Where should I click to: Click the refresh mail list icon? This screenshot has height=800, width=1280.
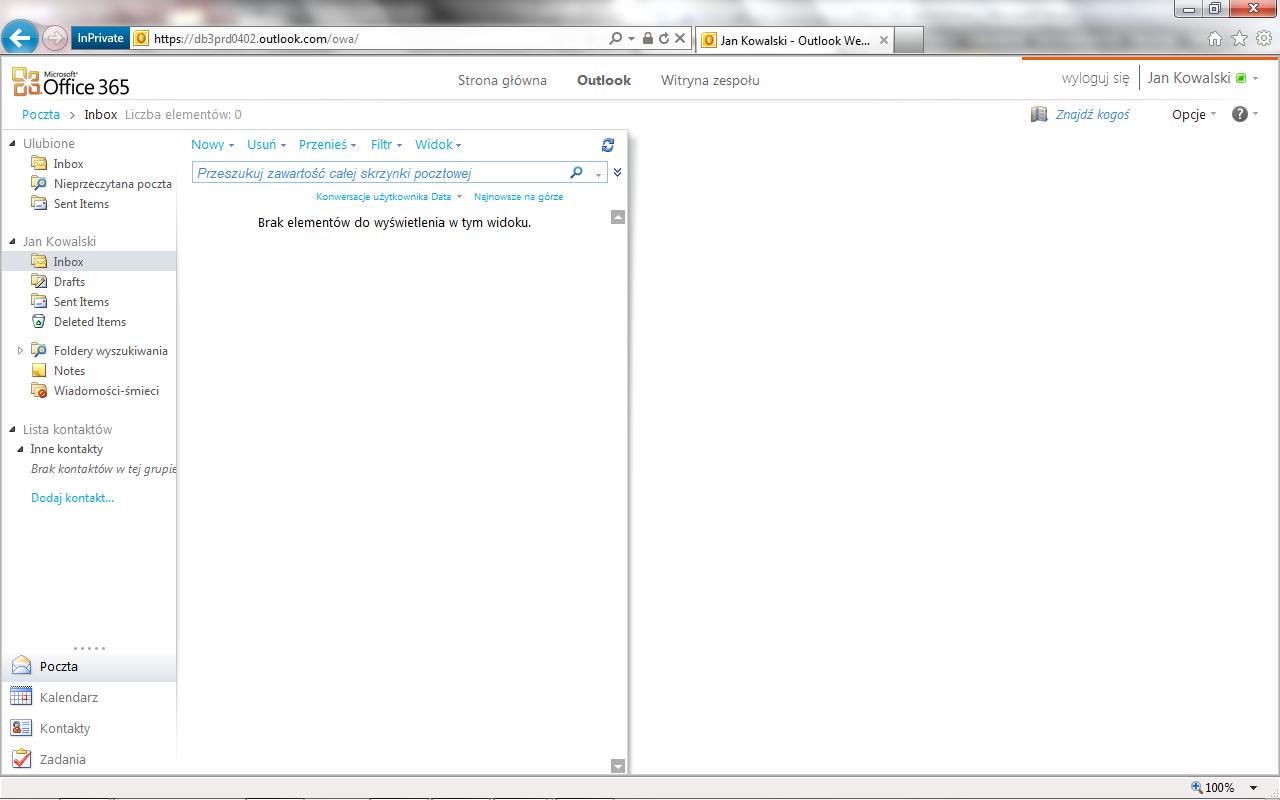607,145
